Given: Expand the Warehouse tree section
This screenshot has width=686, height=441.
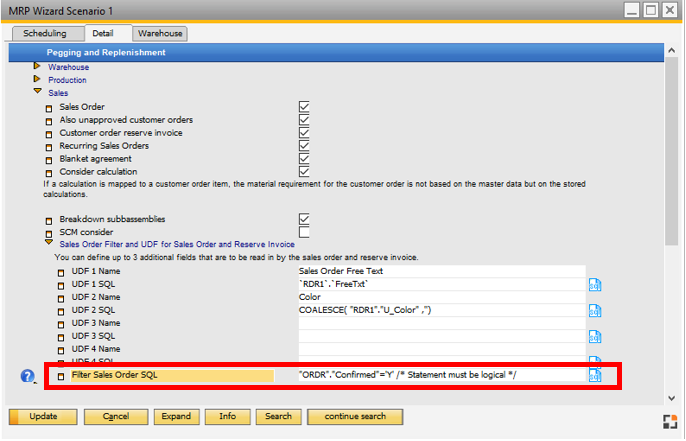Looking at the screenshot, I should pos(38,67).
